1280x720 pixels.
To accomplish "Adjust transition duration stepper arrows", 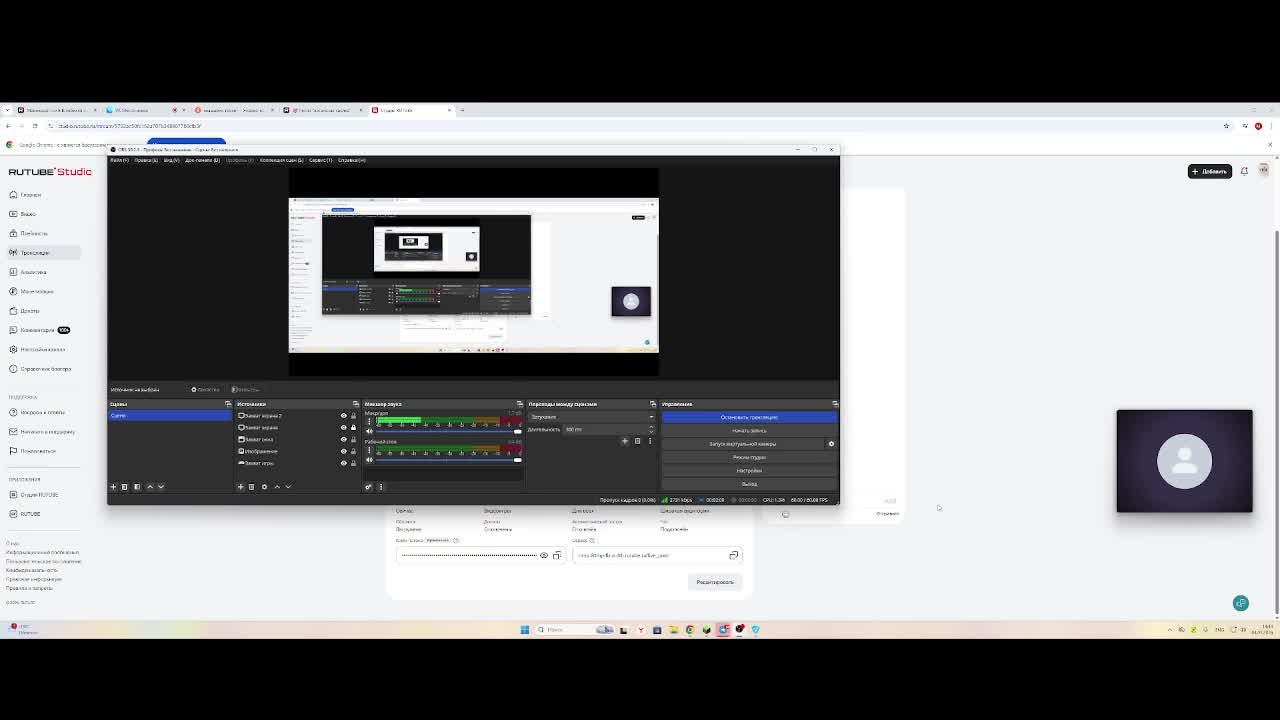I will [652, 429].
